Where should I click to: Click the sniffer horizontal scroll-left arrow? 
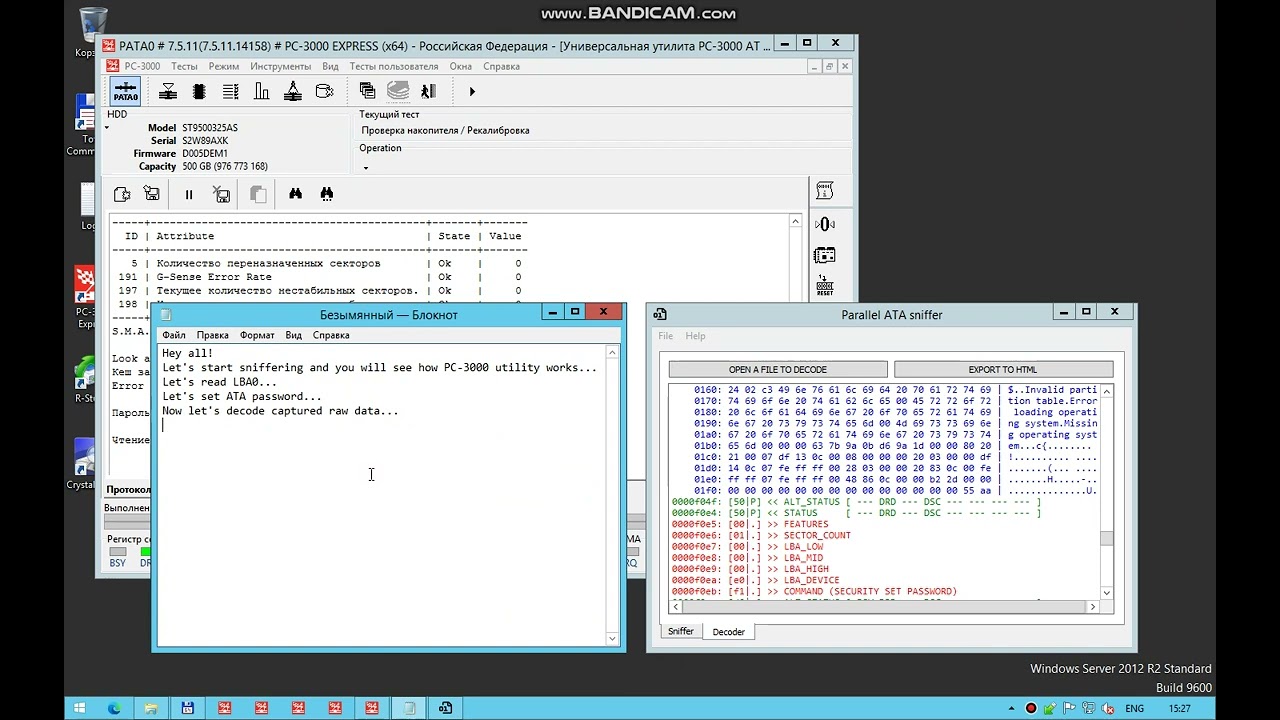click(x=676, y=607)
